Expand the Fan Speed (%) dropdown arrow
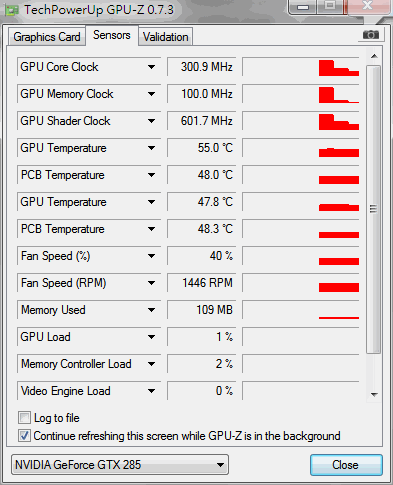Image resolution: width=393 pixels, height=485 pixels. pyautogui.click(x=151, y=256)
